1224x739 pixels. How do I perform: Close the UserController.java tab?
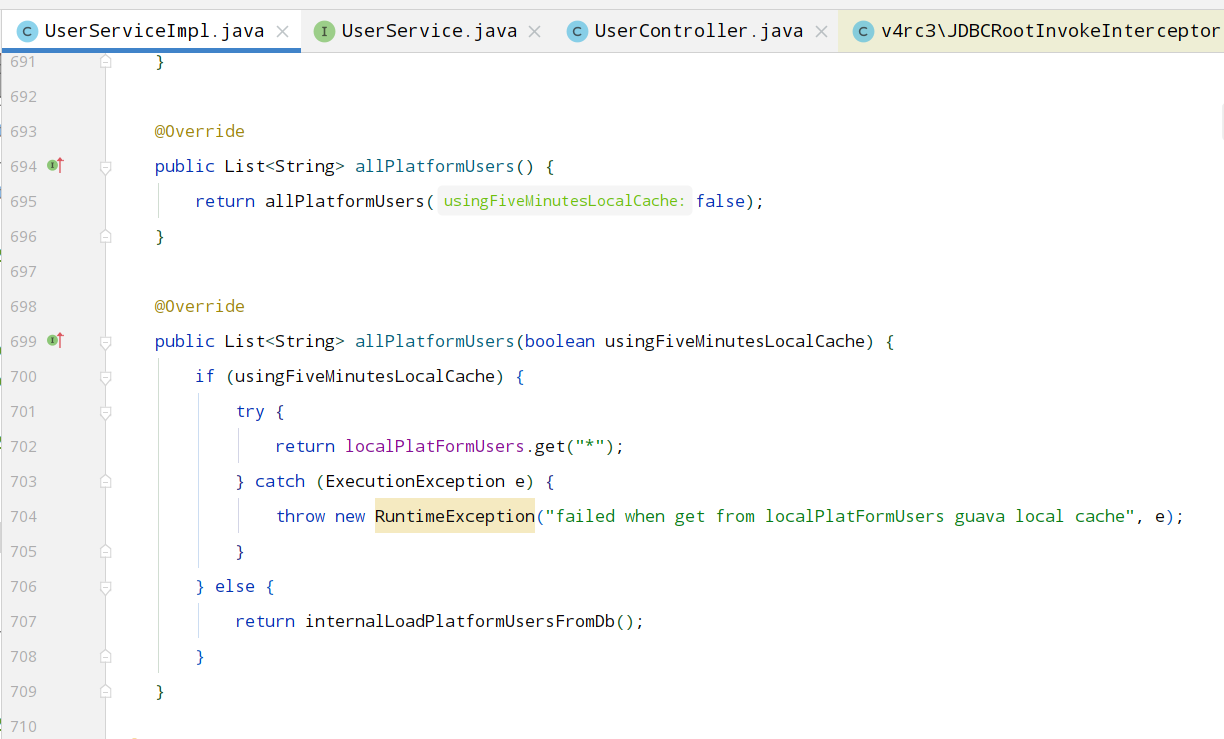[821, 30]
